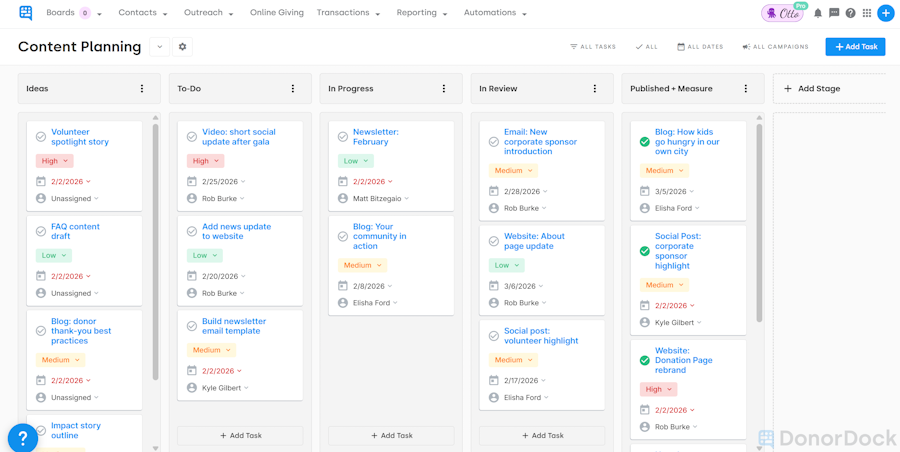Open the Contacts menu

tap(143, 13)
